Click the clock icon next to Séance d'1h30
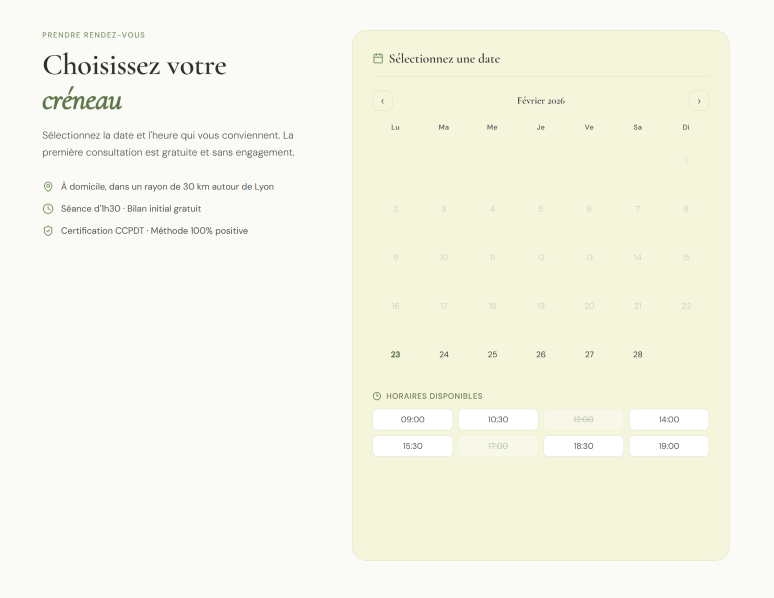The height and width of the screenshot is (598, 774). [x=48, y=209]
